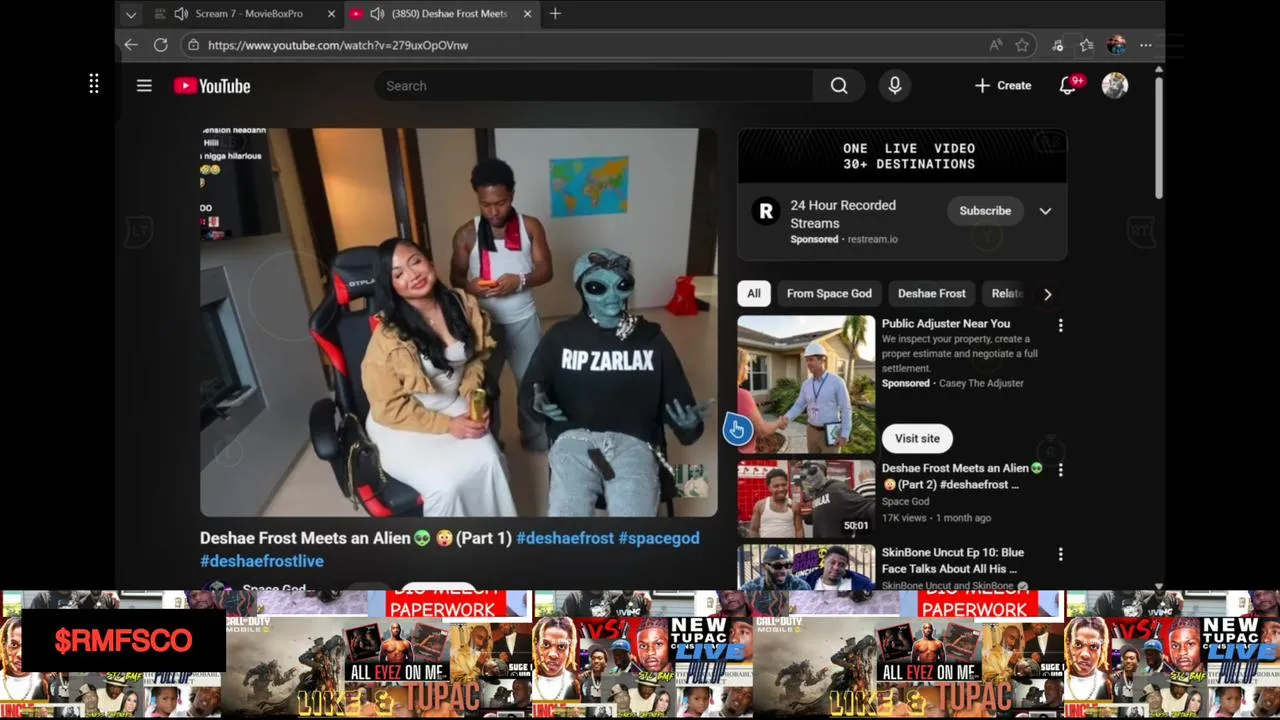Open options for Public Adjuster ad

(1060, 325)
